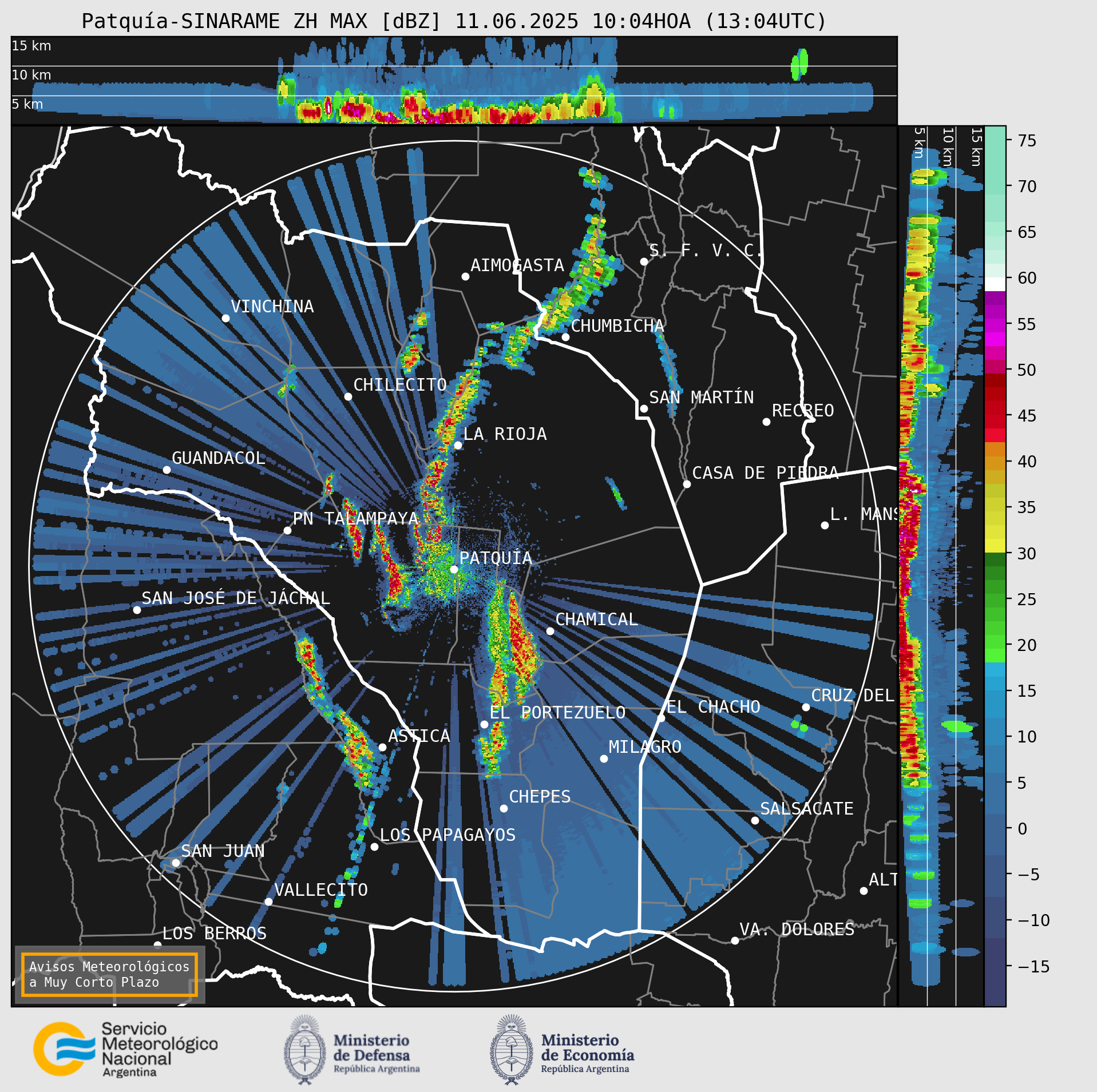
Task: Click the 60 value on the dBZ scale
Action: [x=1027, y=278]
